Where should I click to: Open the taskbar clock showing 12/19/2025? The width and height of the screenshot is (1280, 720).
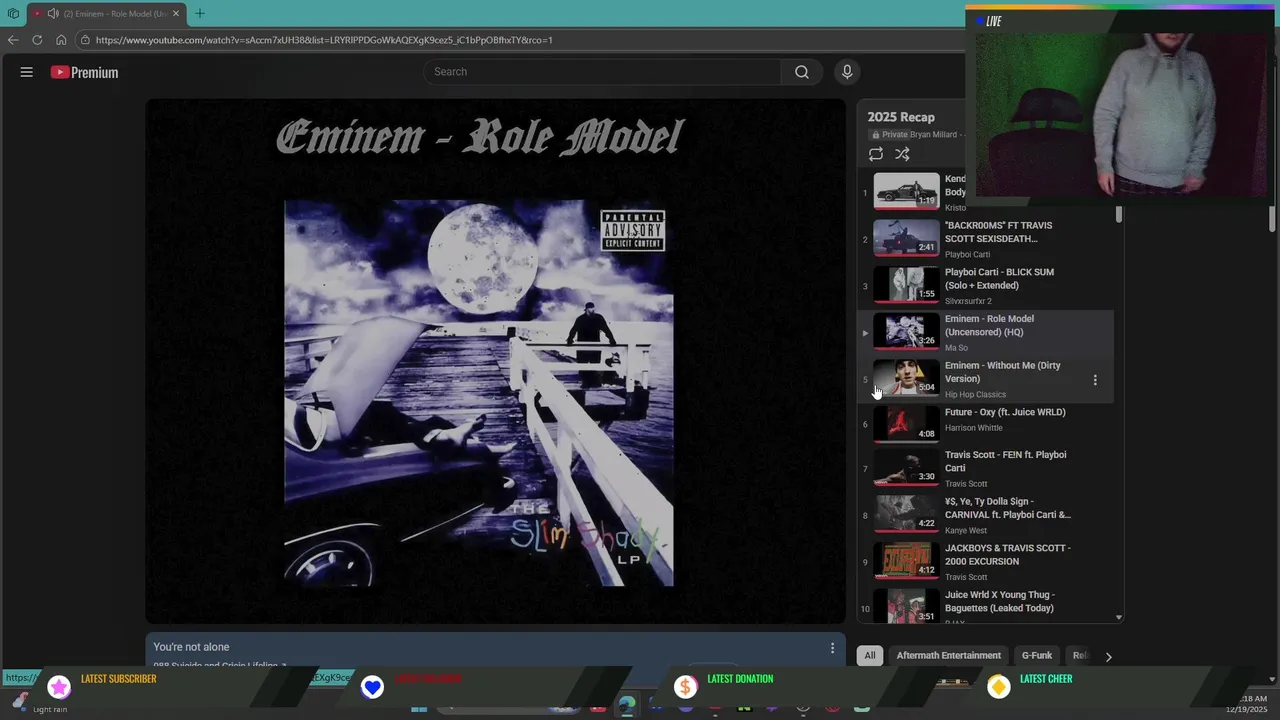1246,704
